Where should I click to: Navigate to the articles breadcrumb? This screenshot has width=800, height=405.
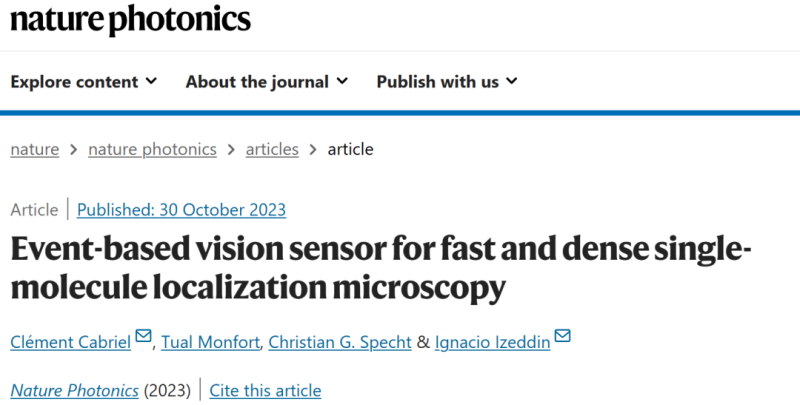272,149
